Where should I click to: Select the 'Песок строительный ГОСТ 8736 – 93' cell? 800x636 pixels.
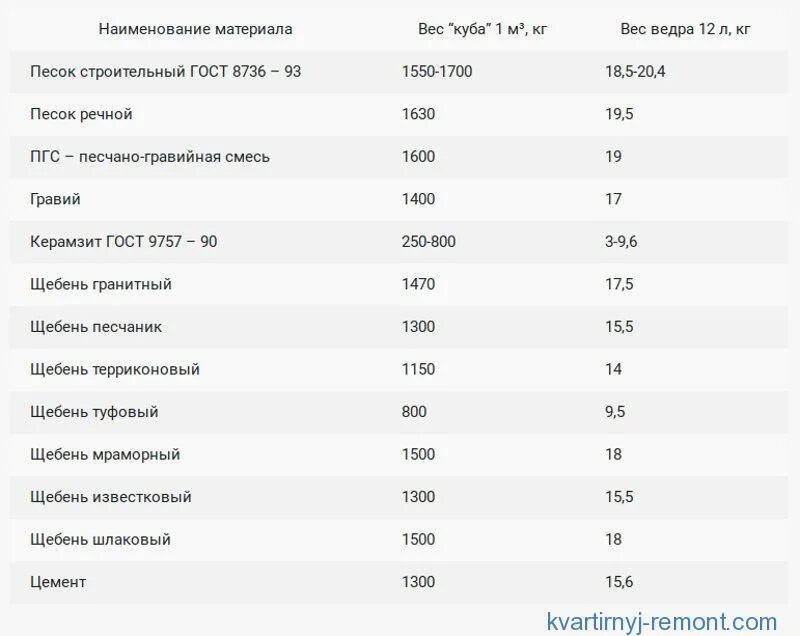pyautogui.click(x=165, y=71)
